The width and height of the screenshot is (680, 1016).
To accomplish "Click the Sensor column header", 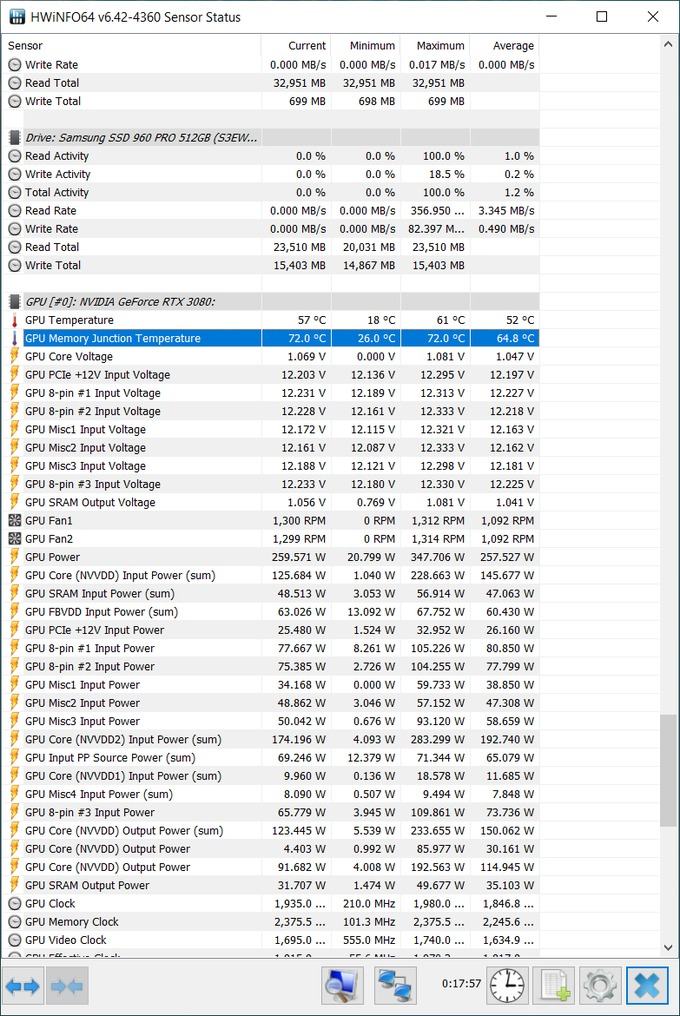I will tap(132, 45).
